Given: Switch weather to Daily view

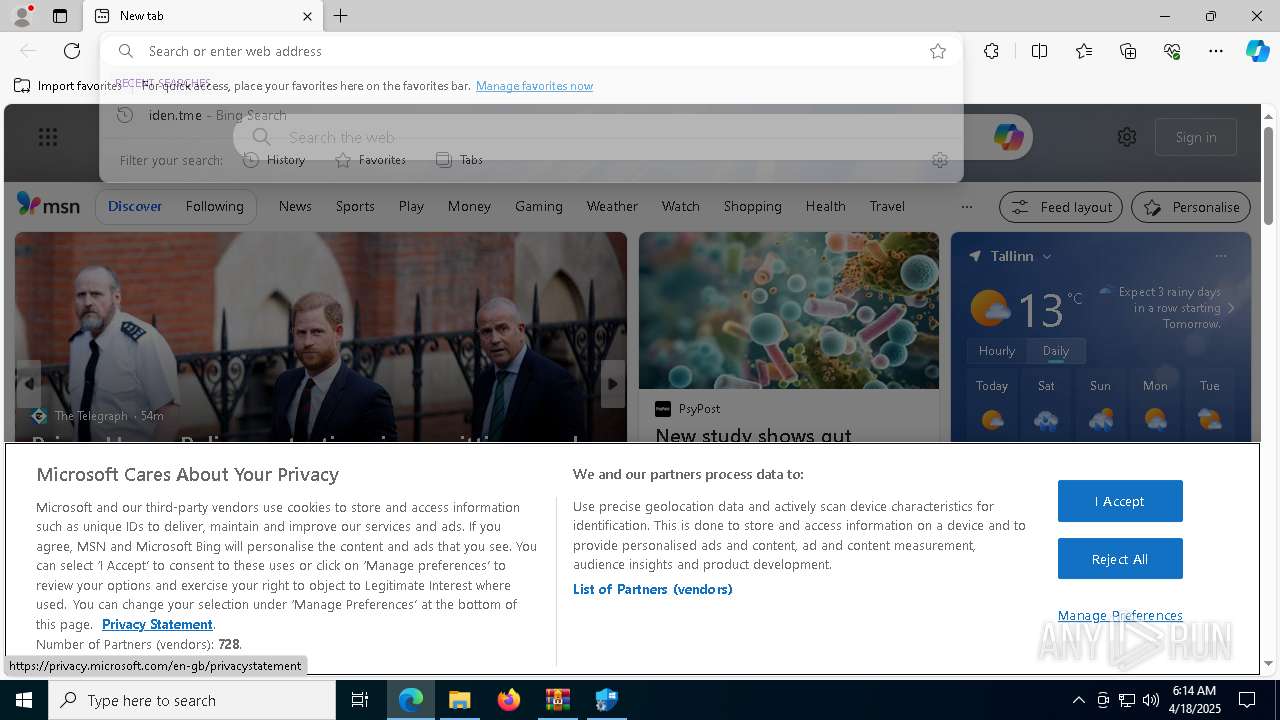Looking at the screenshot, I should (1056, 351).
